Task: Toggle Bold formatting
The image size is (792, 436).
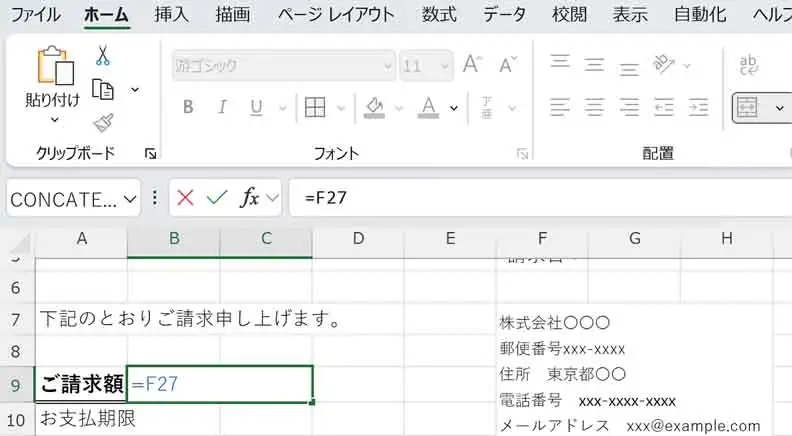Action: click(x=187, y=108)
